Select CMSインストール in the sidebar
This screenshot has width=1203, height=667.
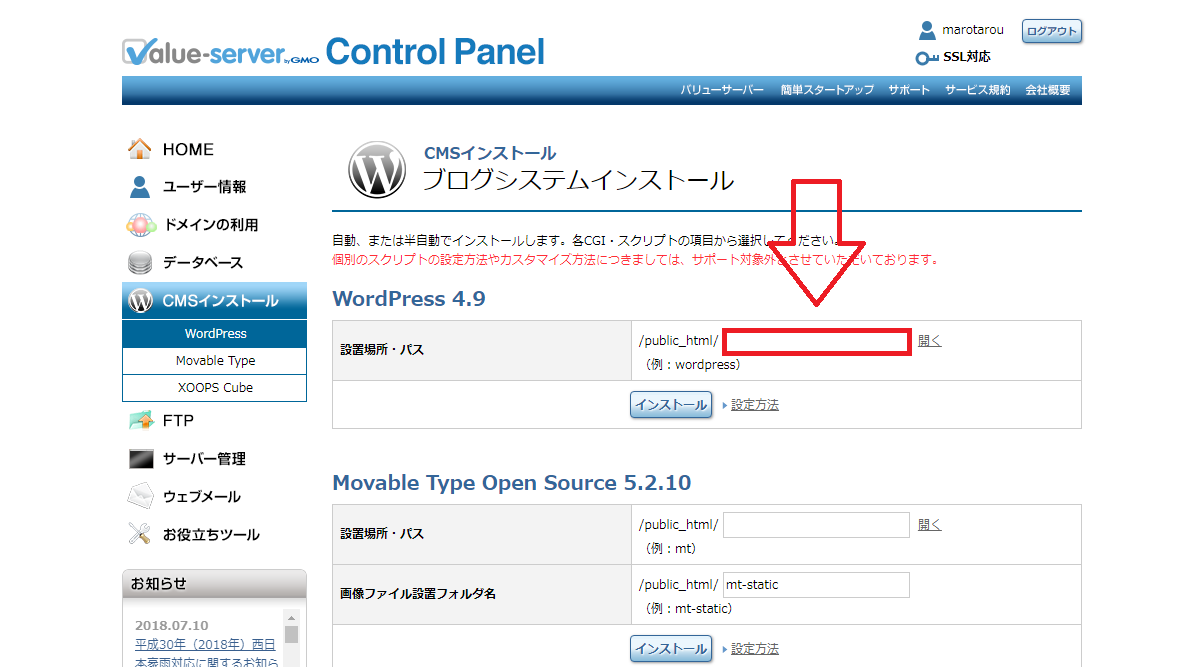[214, 301]
